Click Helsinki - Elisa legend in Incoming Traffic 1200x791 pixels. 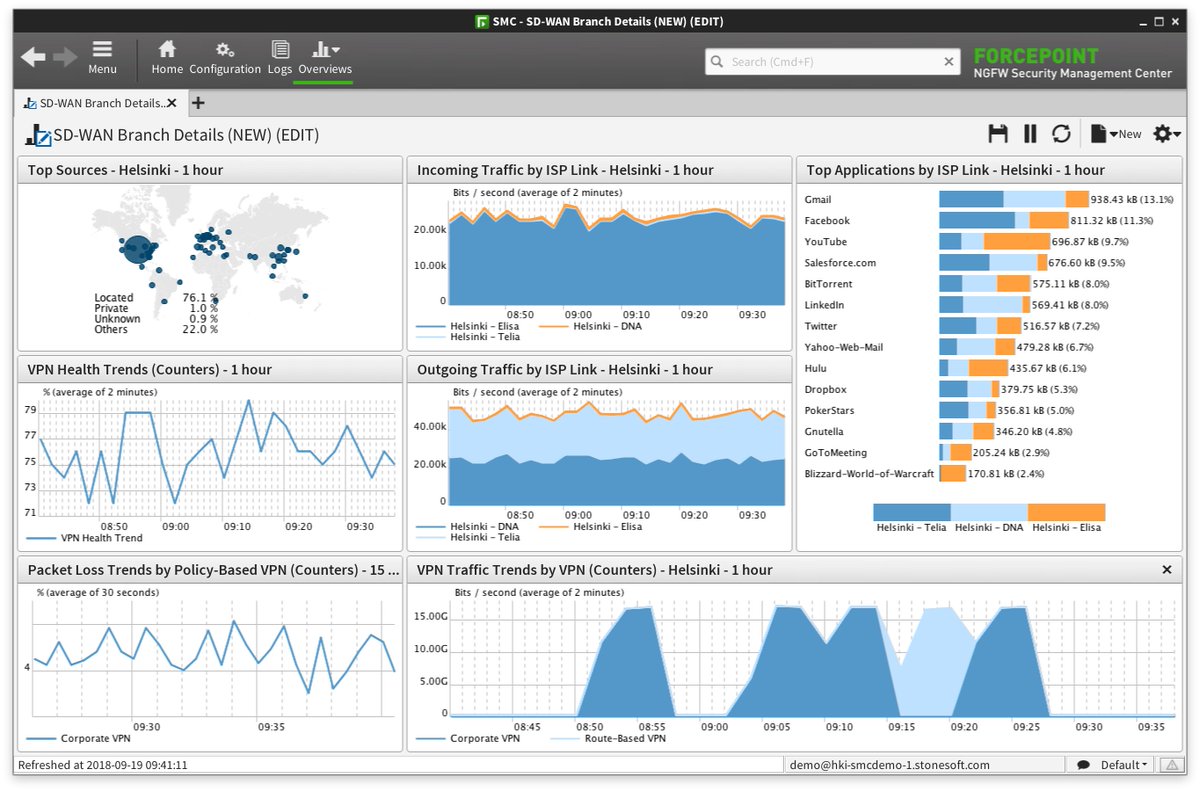(469, 326)
